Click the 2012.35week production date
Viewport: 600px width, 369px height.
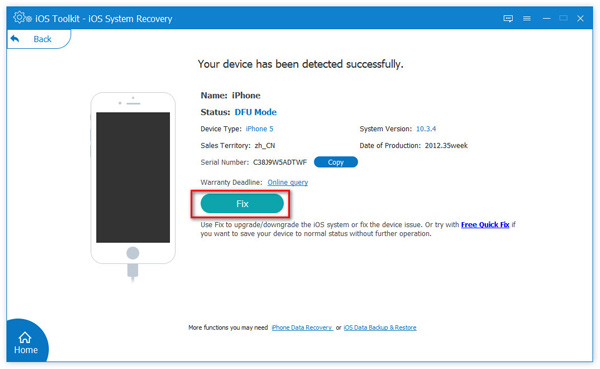[x=446, y=145]
